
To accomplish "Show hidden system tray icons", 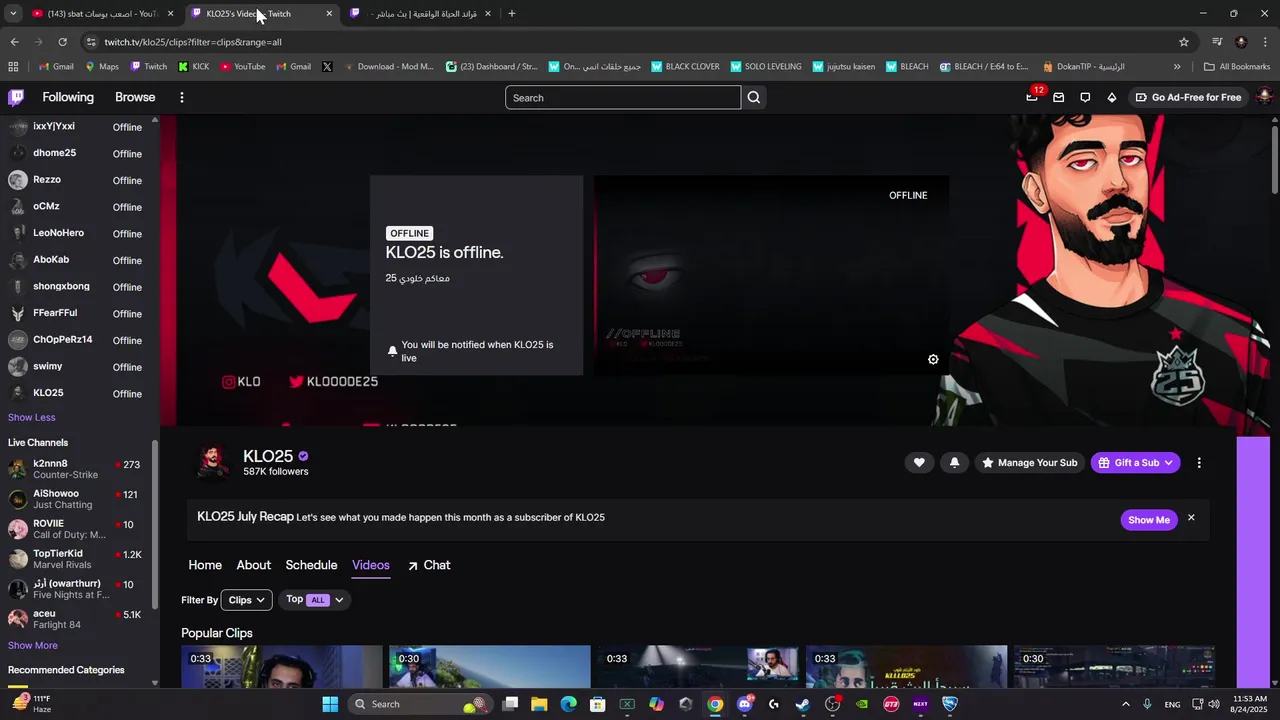I will click(x=1125, y=704).
